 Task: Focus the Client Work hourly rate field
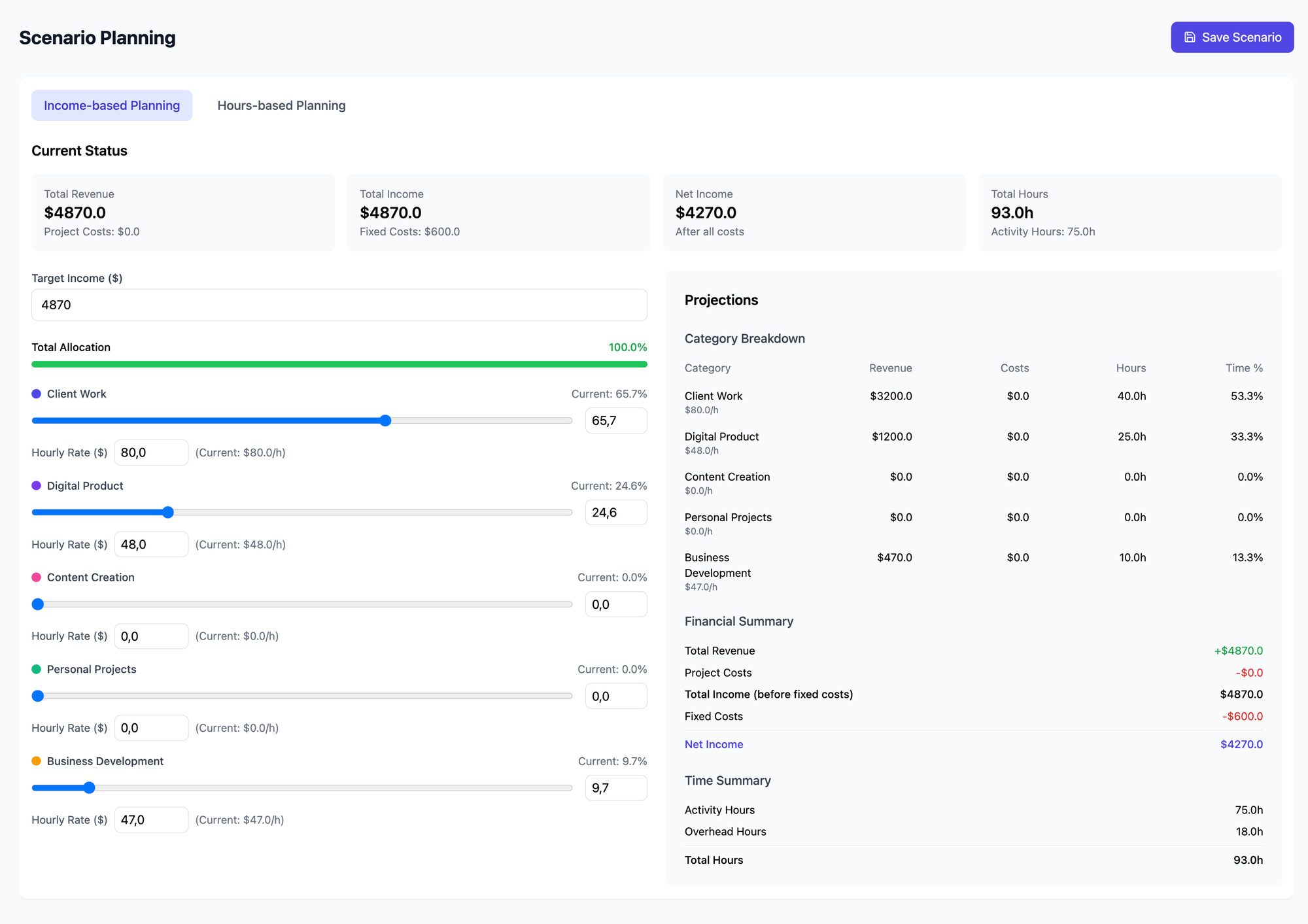click(151, 453)
